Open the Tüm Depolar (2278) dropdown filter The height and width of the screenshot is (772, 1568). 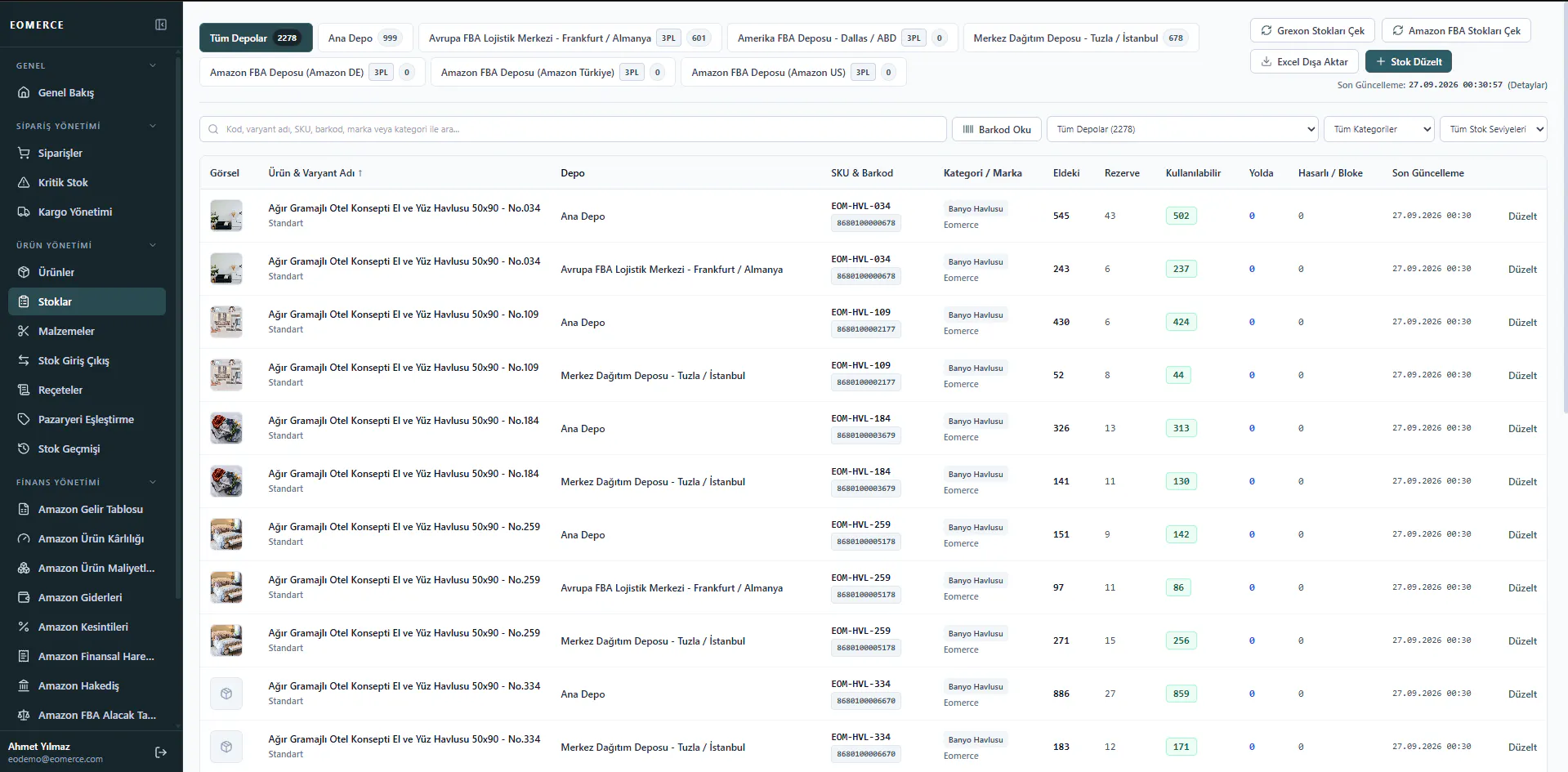[1182, 129]
